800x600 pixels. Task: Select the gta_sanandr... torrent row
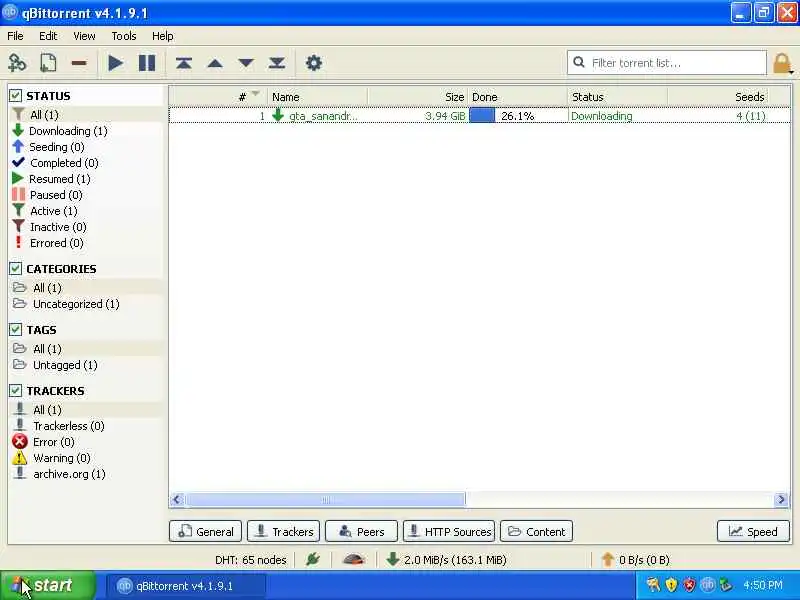[x=480, y=116]
